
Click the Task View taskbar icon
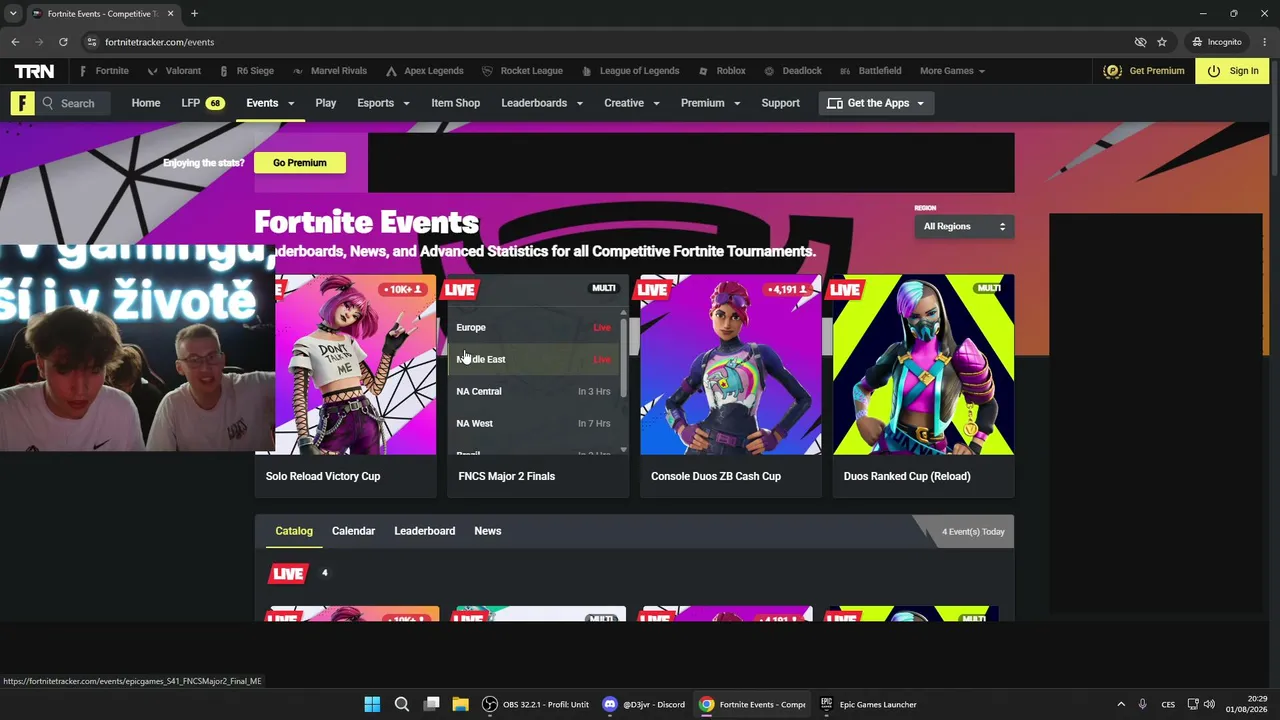click(x=431, y=704)
